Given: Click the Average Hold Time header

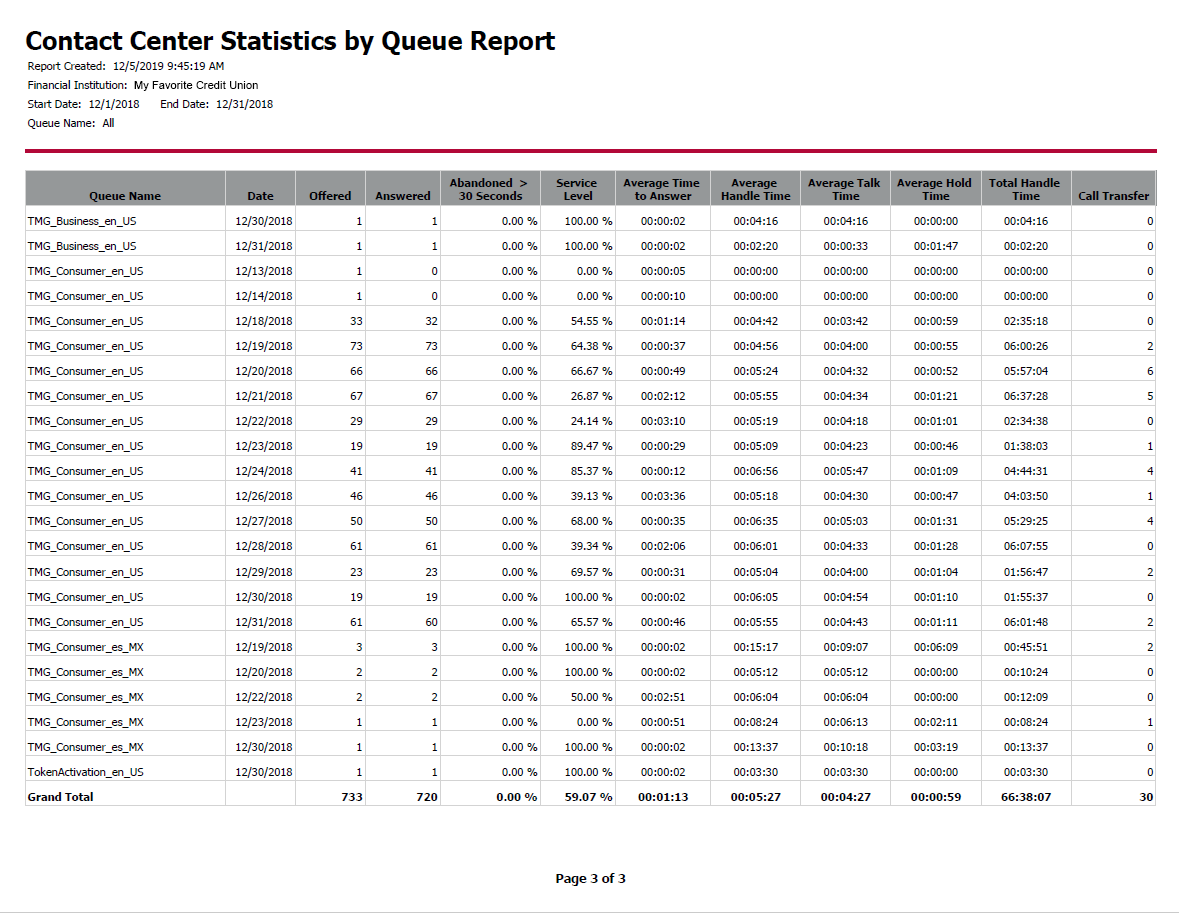Looking at the screenshot, I should 935,189.
